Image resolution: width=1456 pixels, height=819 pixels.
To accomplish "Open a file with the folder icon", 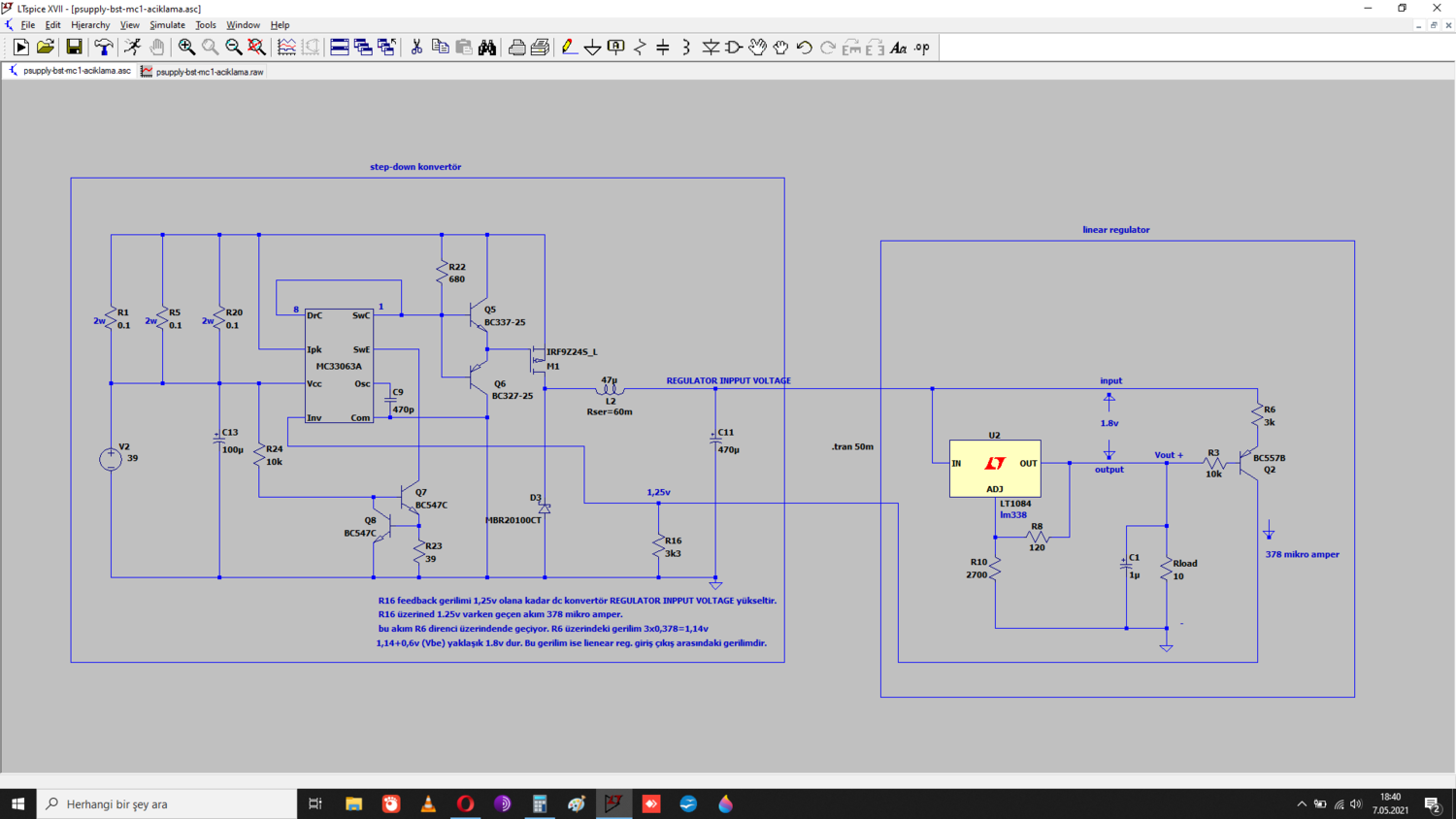I will (45, 48).
